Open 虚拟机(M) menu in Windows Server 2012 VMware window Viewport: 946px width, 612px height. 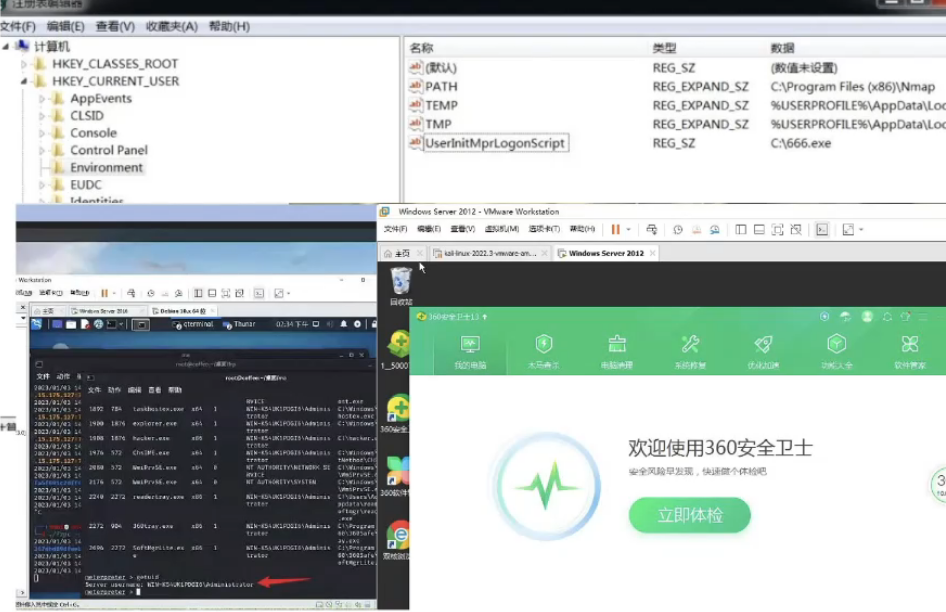[501, 229]
